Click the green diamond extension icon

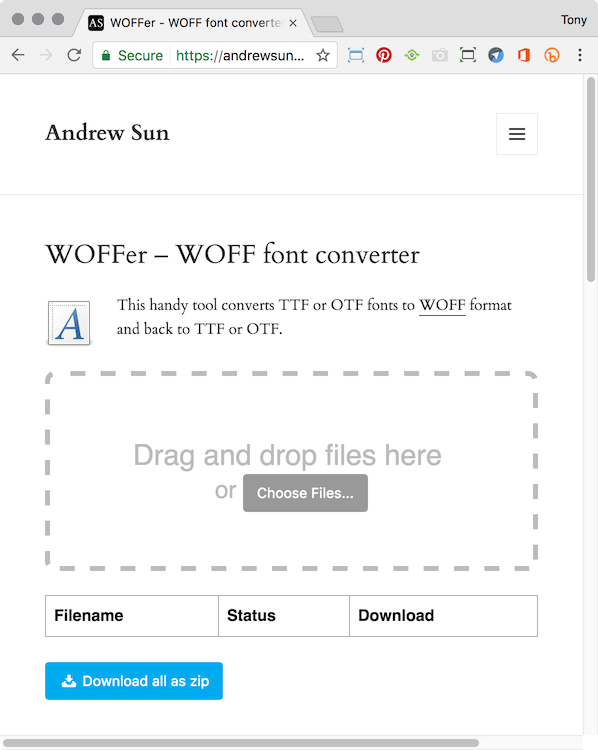411,55
